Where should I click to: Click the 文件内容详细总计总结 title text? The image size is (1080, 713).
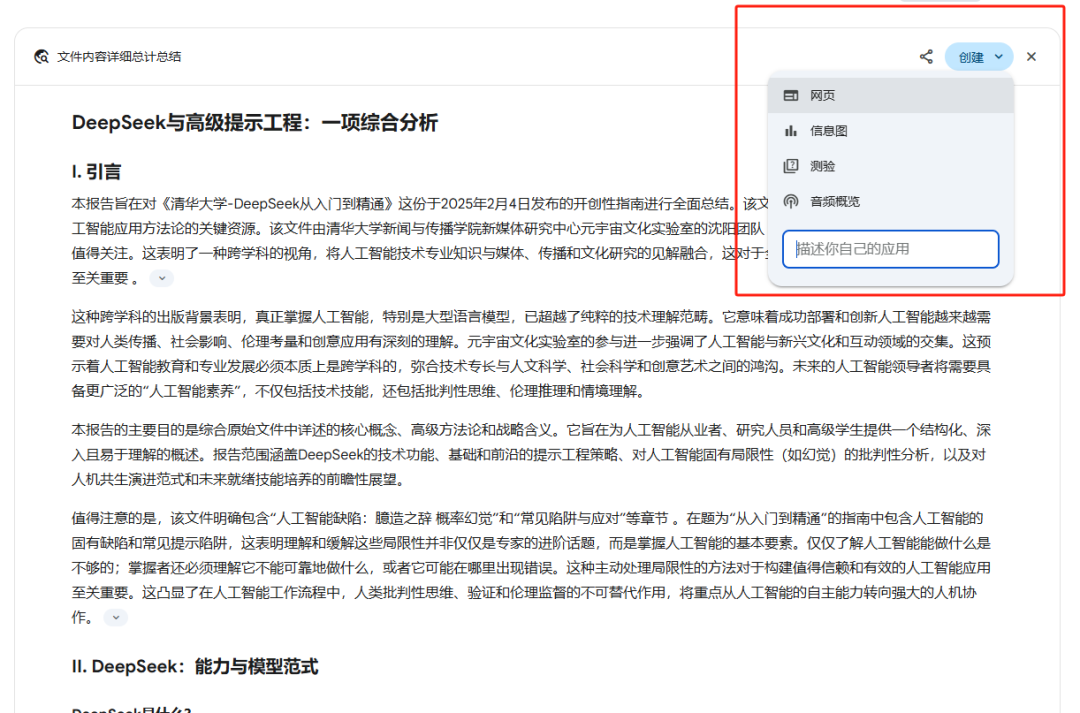pyautogui.click(x=119, y=56)
